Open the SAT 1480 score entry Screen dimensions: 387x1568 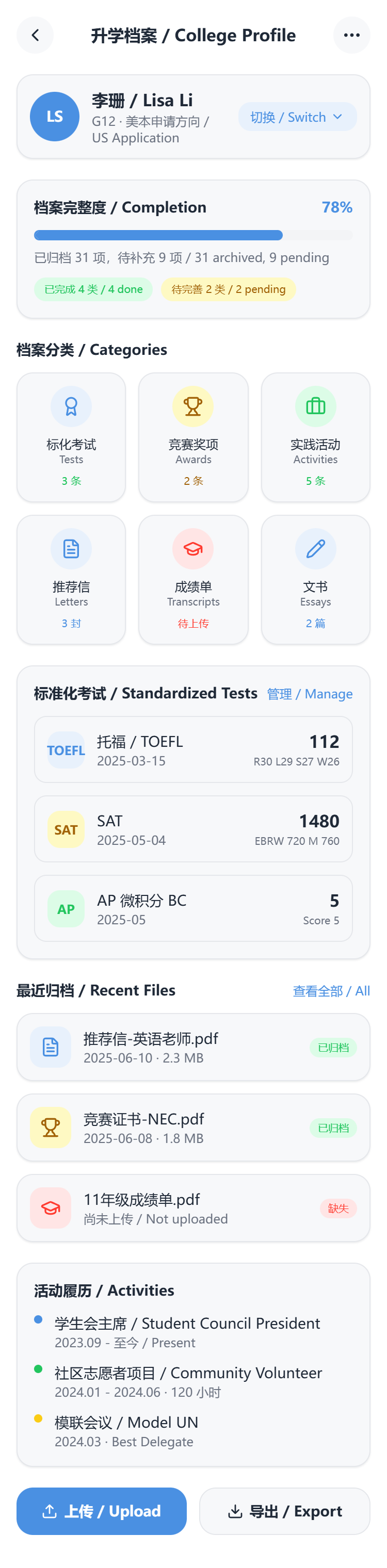(193, 829)
